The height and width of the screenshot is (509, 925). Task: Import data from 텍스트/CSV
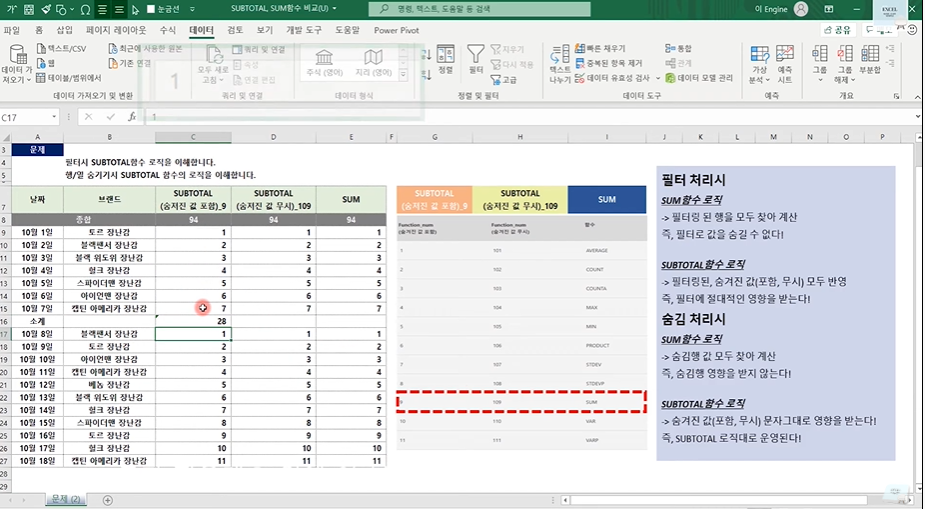pos(62,48)
